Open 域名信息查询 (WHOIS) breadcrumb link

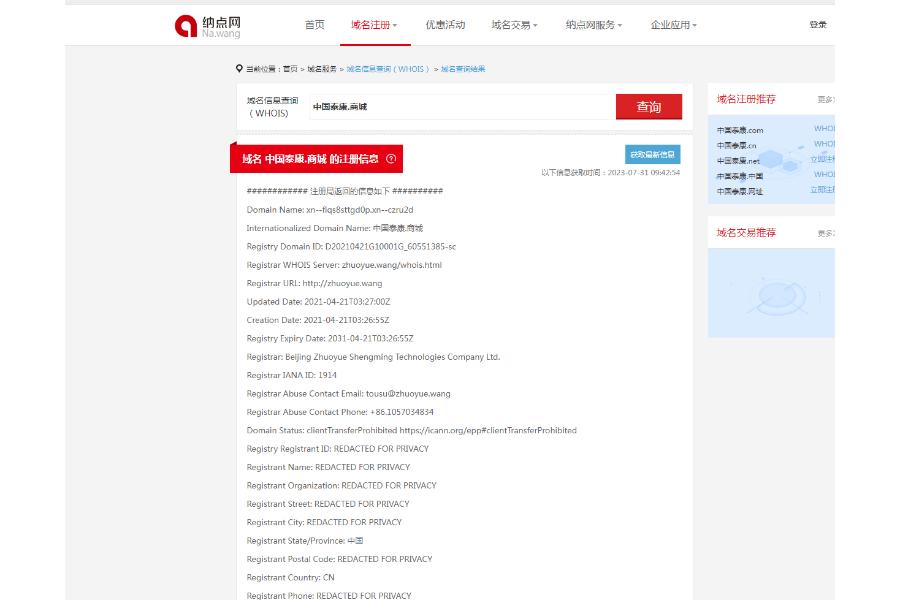[388, 69]
